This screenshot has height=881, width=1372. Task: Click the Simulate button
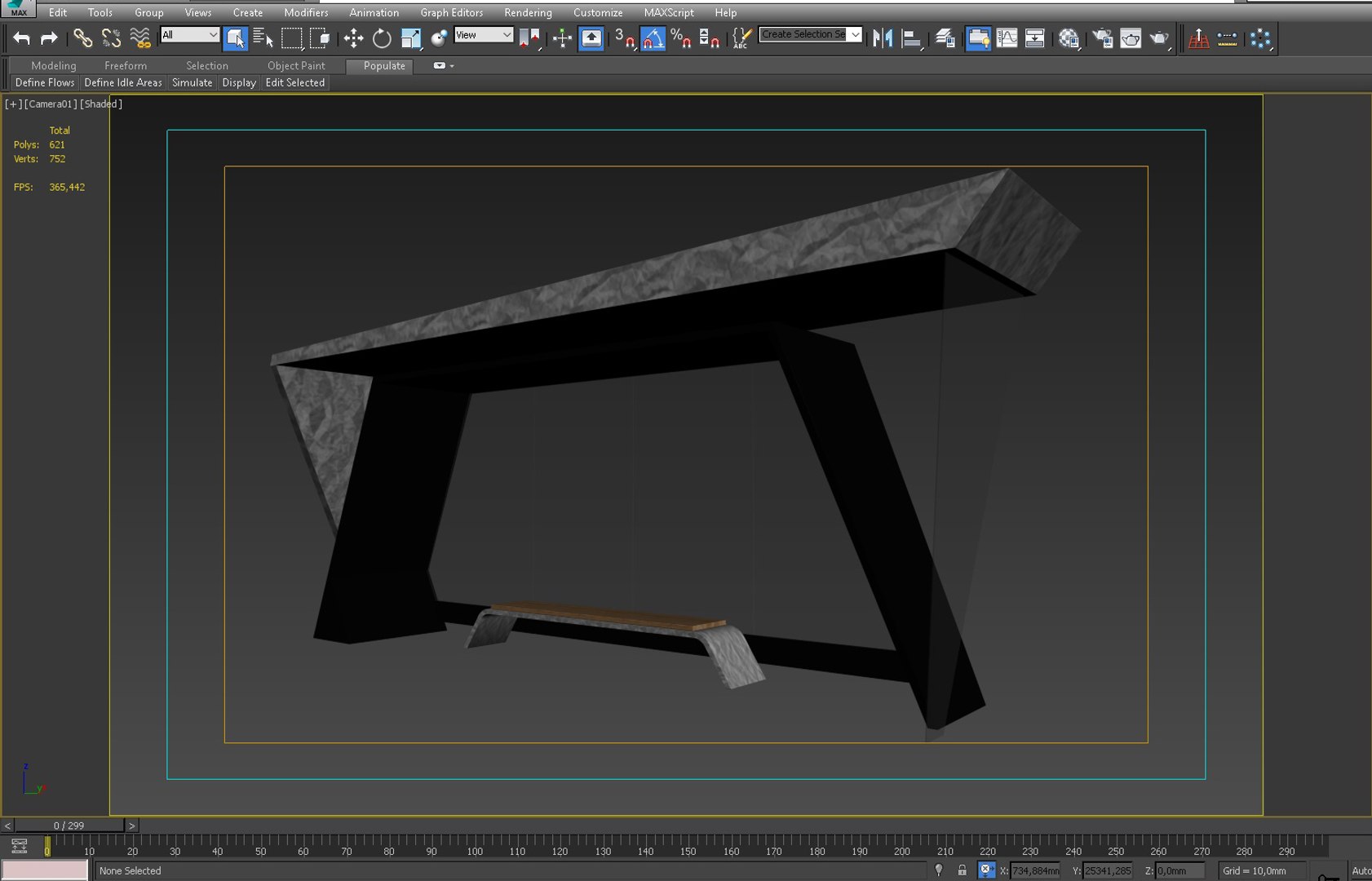pyautogui.click(x=192, y=82)
